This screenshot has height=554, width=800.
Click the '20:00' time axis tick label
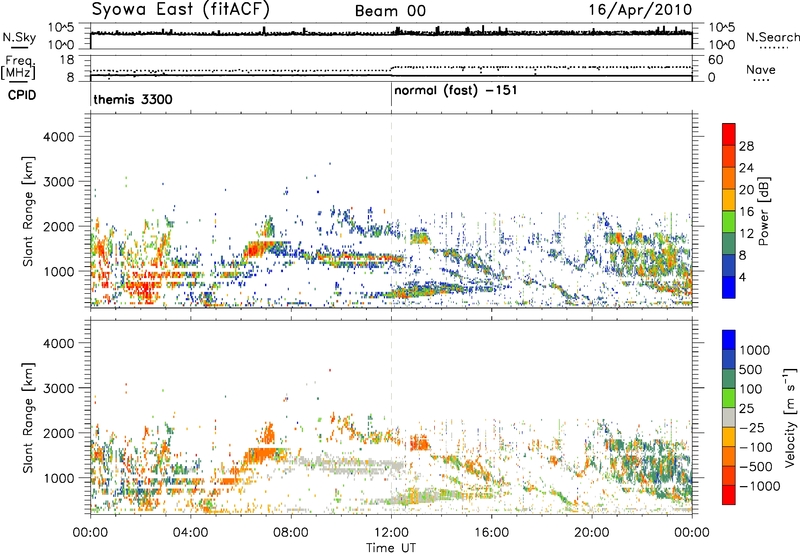(592, 533)
